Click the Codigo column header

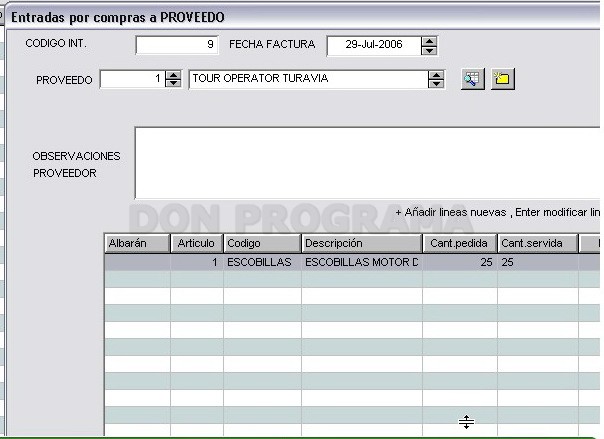262,243
